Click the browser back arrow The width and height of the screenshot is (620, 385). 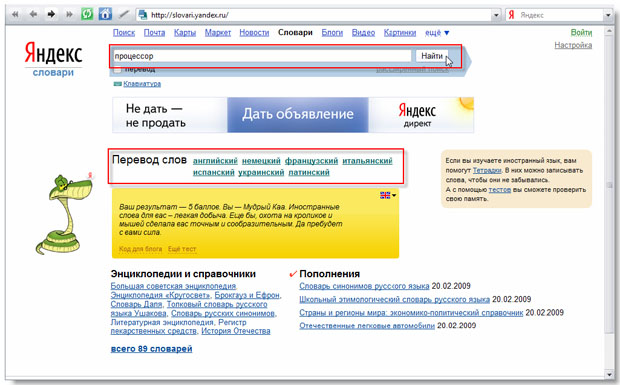click(33, 15)
